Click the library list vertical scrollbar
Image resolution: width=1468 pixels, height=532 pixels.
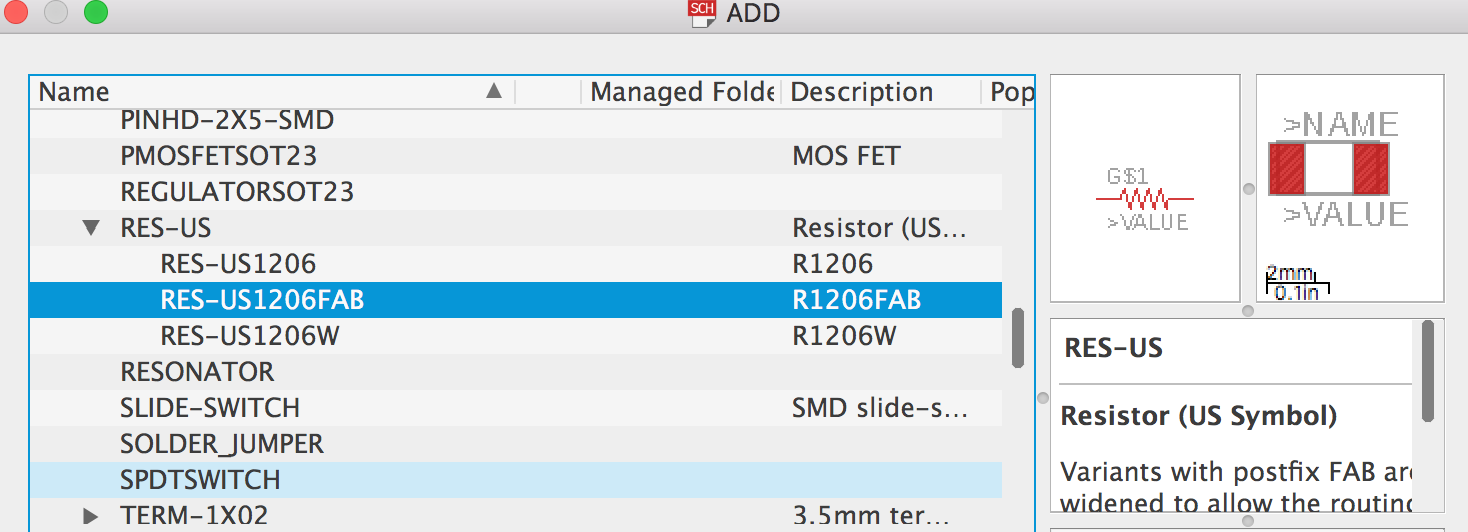[x=1018, y=338]
